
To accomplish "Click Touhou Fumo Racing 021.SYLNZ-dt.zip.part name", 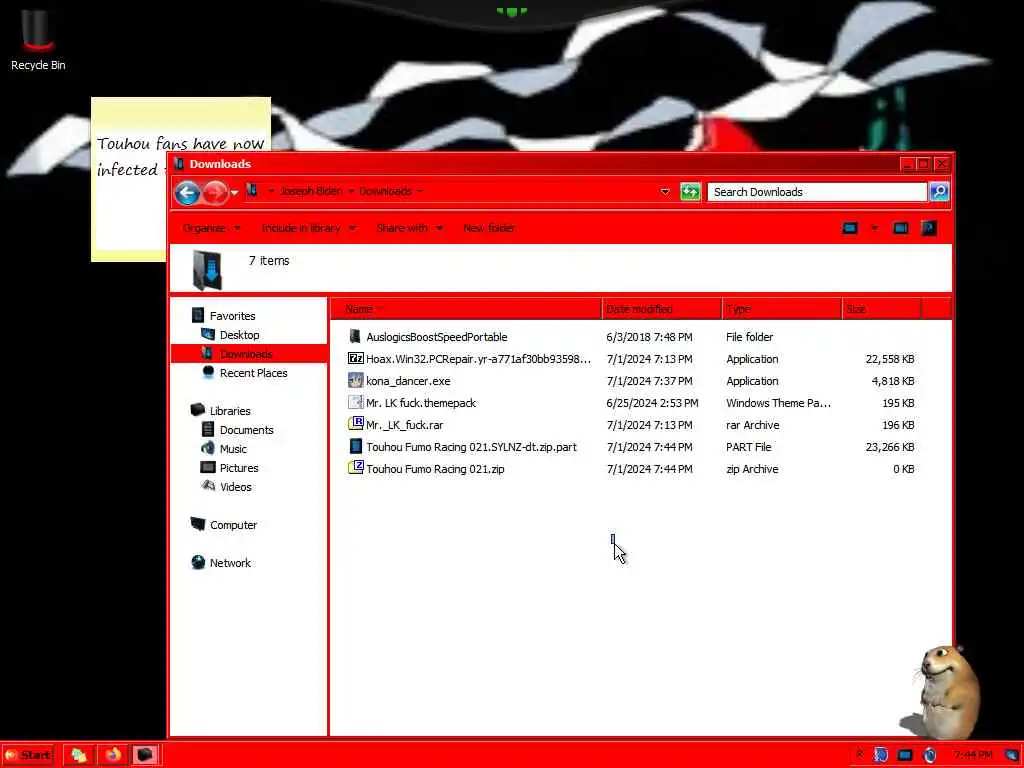I will coord(472,447).
